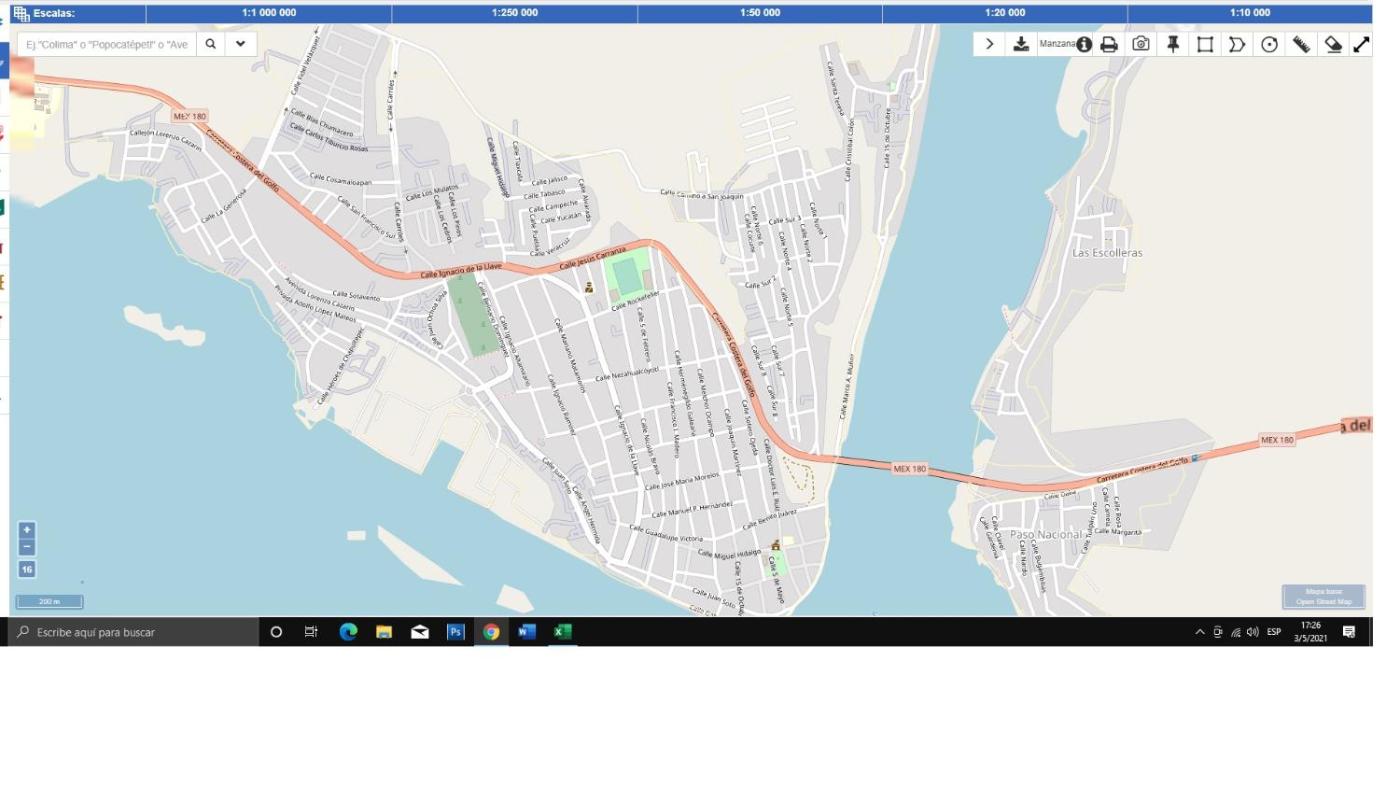This screenshot has width=1400, height=788.
Task: Select the polygon drawing tool
Action: 1237,44
